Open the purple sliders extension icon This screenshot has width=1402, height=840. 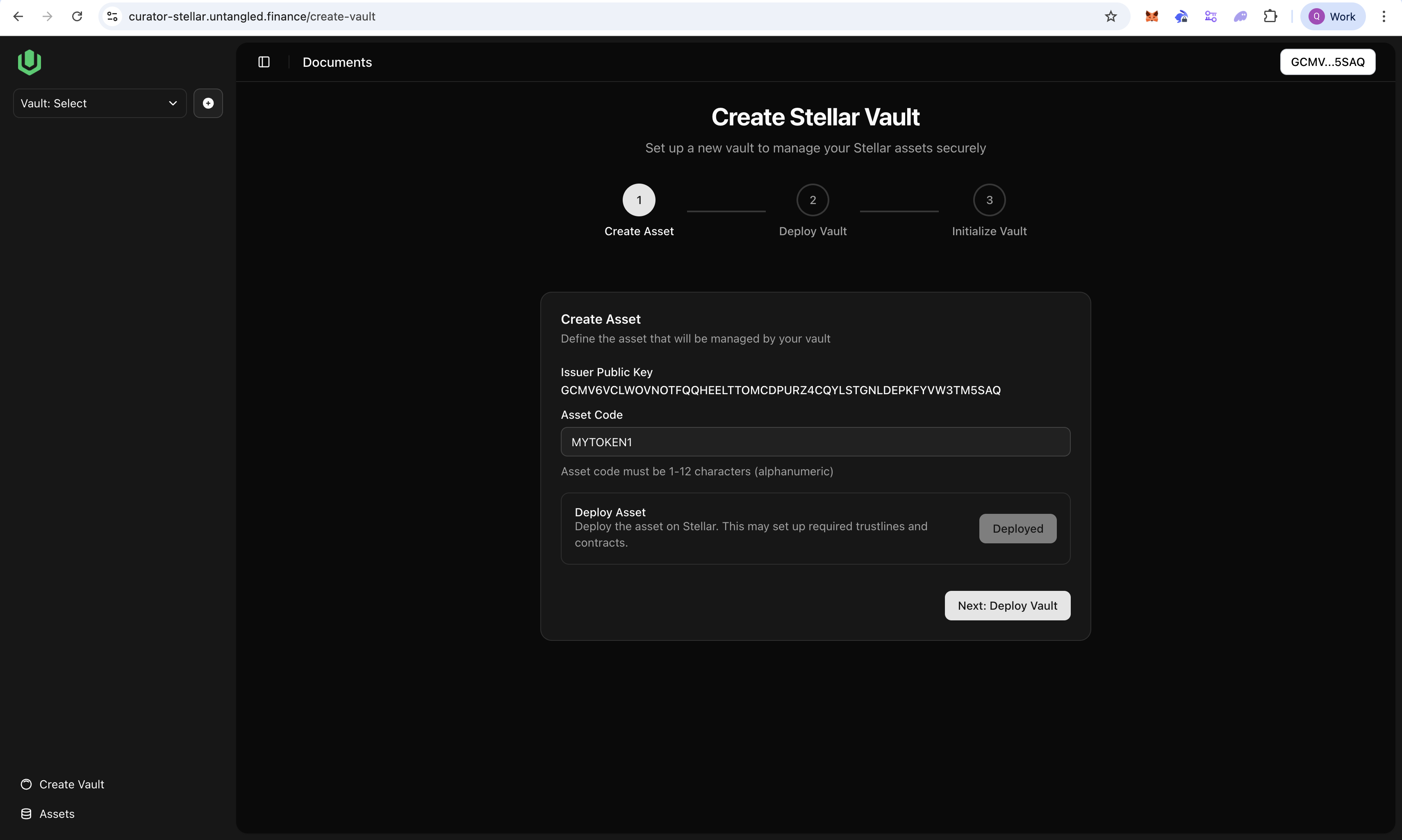(x=1211, y=16)
